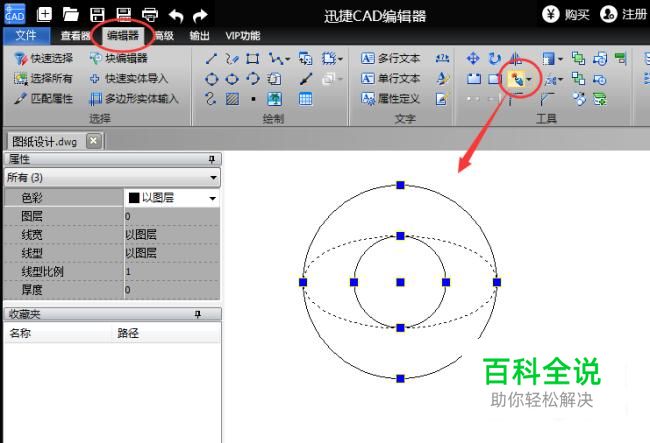Viewport: 650px width, 443px height.
Task: Click the Undo arrow
Action: (176, 16)
